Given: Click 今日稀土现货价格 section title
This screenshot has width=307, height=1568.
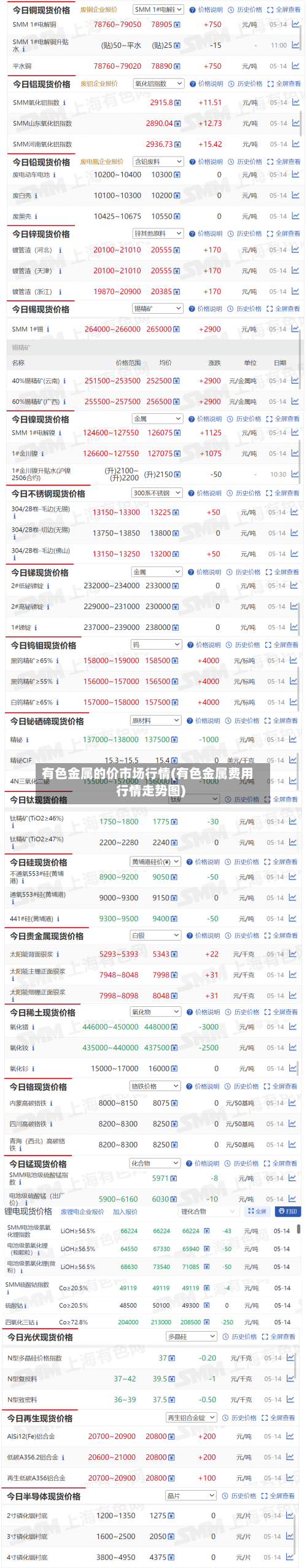Looking at the screenshot, I should 42,1012.
